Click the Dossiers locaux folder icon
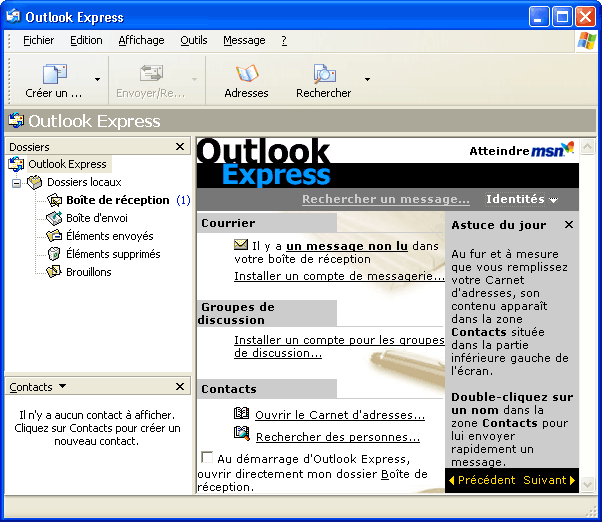This screenshot has height=522, width=602. point(35,182)
